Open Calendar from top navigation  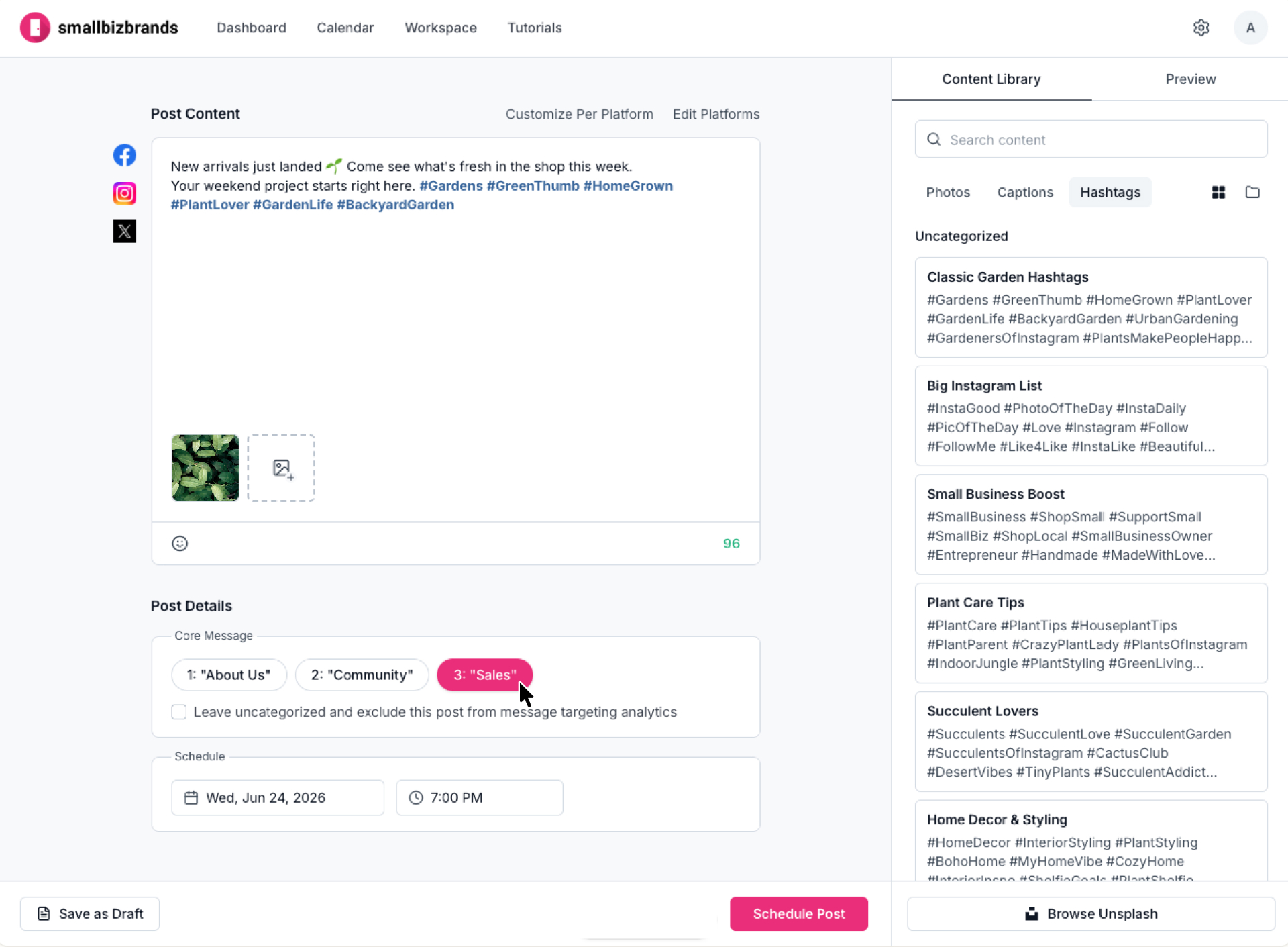click(345, 28)
